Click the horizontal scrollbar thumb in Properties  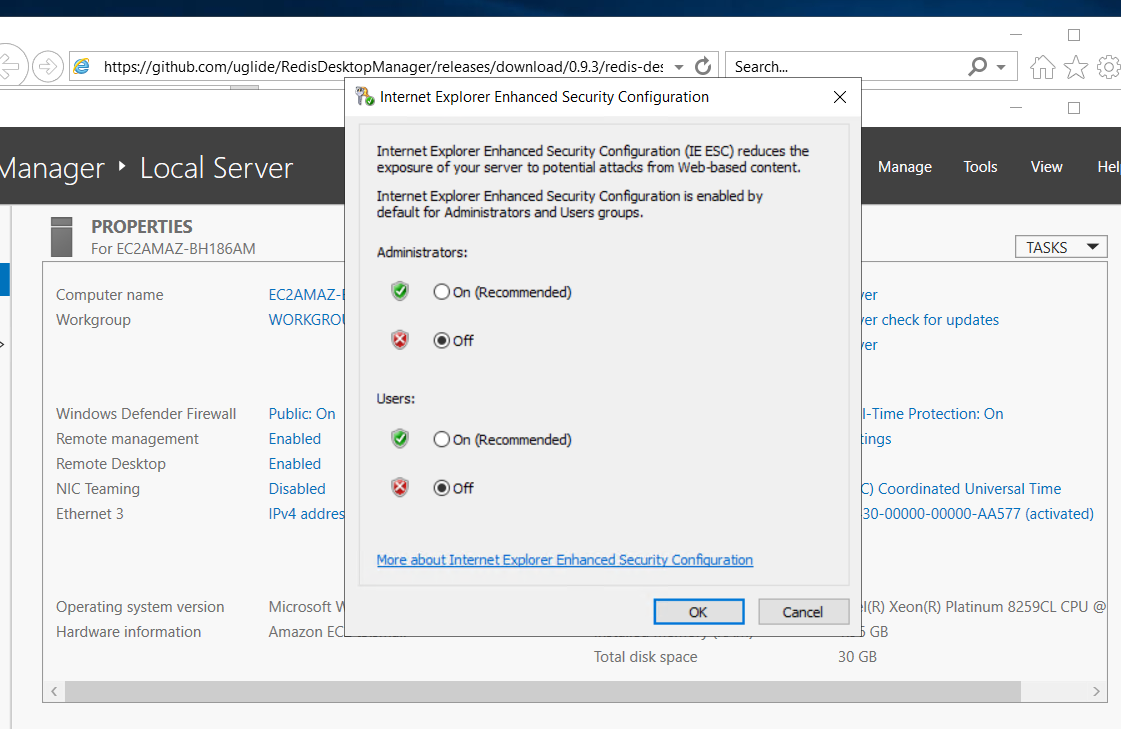click(543, 691)
